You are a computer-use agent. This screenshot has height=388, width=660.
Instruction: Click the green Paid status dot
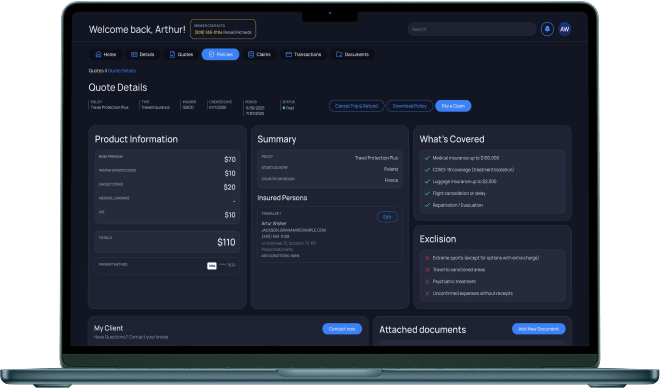284,108
